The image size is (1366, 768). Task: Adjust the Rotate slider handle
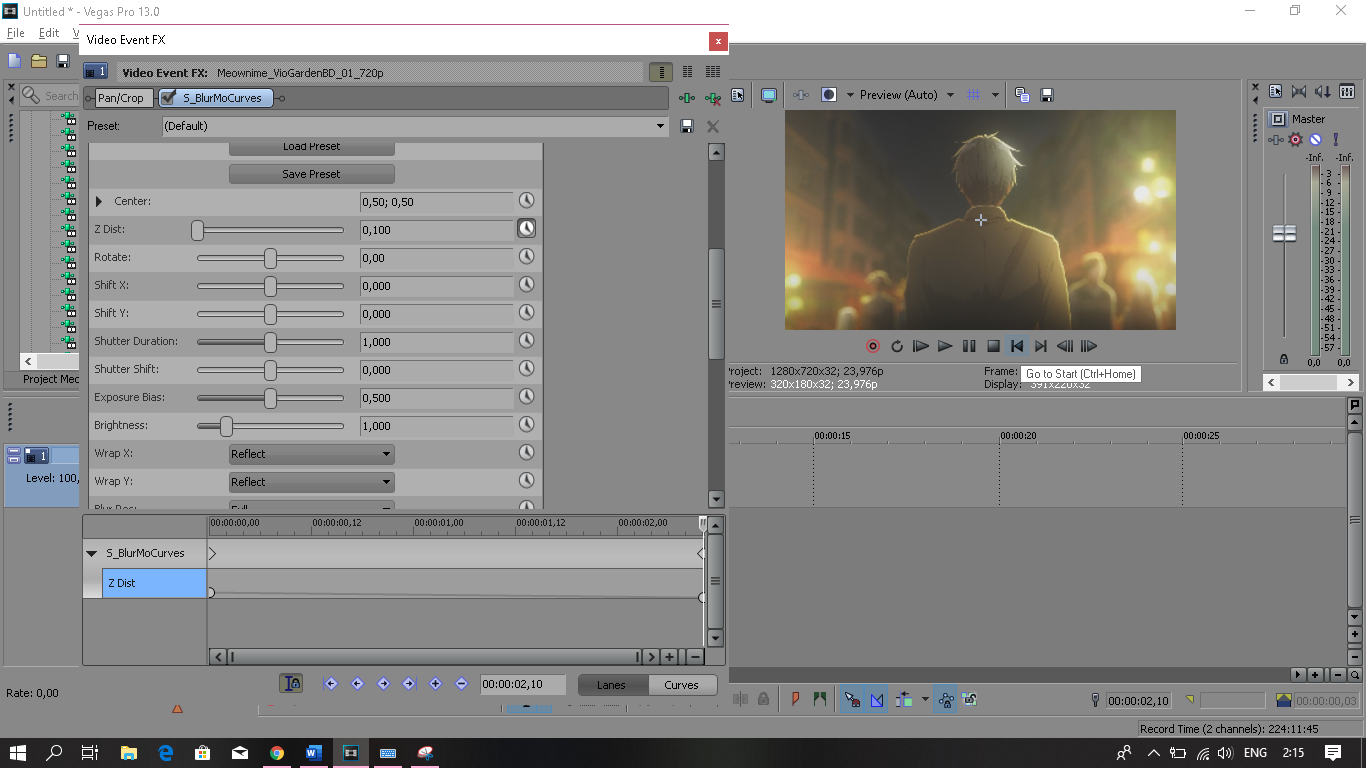270,258
